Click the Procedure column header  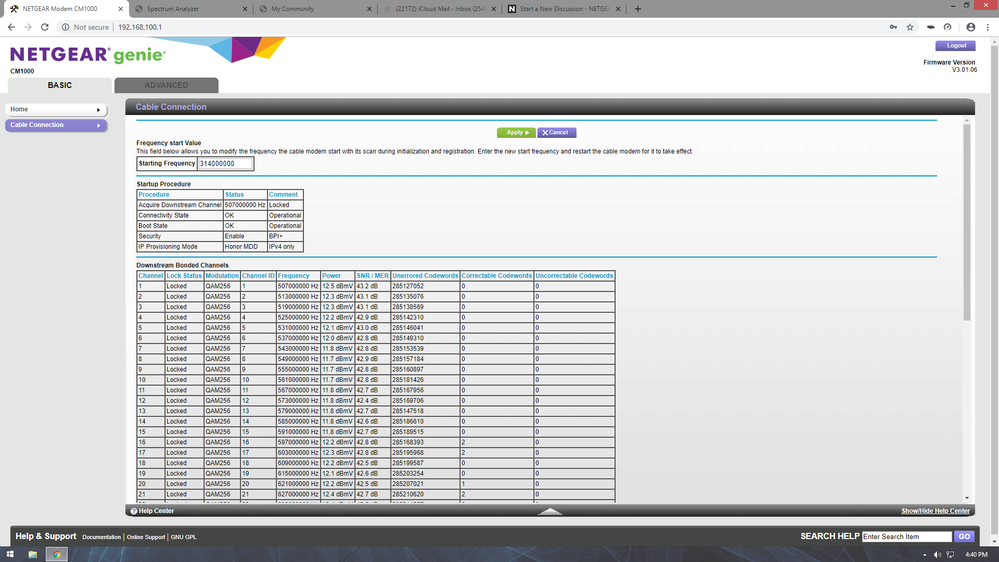pos(180,195)
